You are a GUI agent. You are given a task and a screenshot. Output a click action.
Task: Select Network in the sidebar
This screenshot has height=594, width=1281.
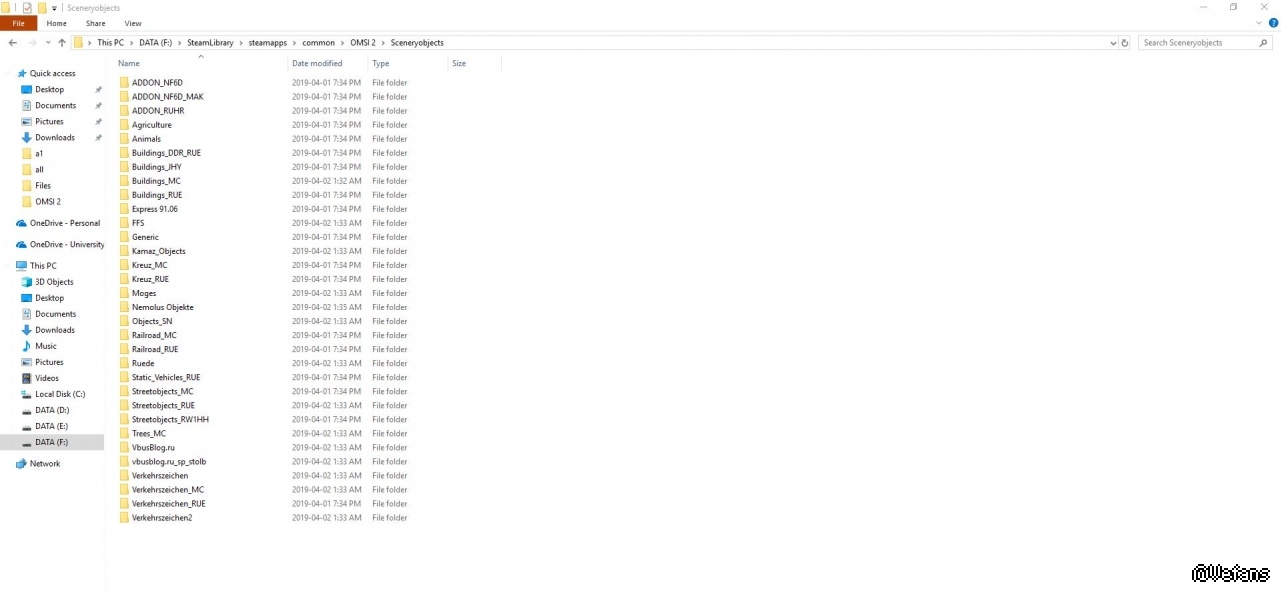click(x=44, y=464)
